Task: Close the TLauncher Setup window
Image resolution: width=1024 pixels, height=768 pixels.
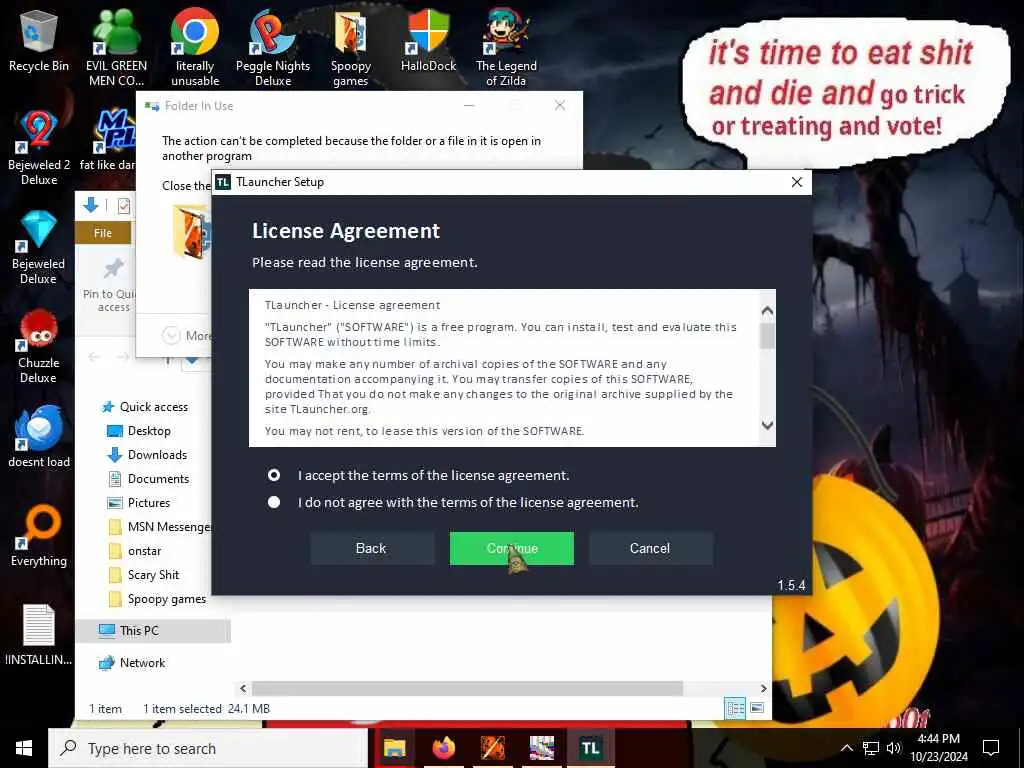Action: (x=797, y=182)
